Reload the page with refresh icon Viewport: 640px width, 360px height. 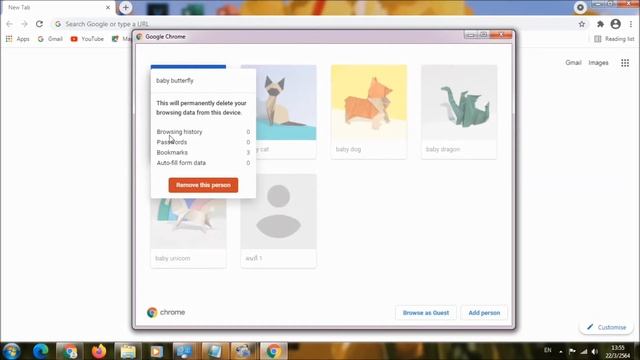point(39,24)
